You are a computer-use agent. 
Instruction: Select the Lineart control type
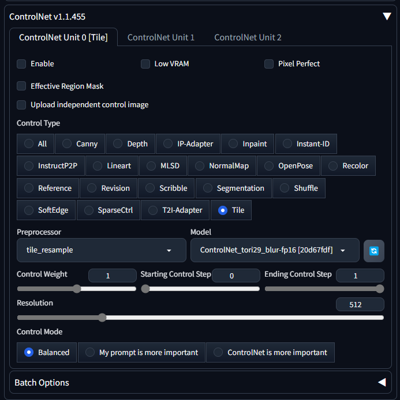(112, 166)
